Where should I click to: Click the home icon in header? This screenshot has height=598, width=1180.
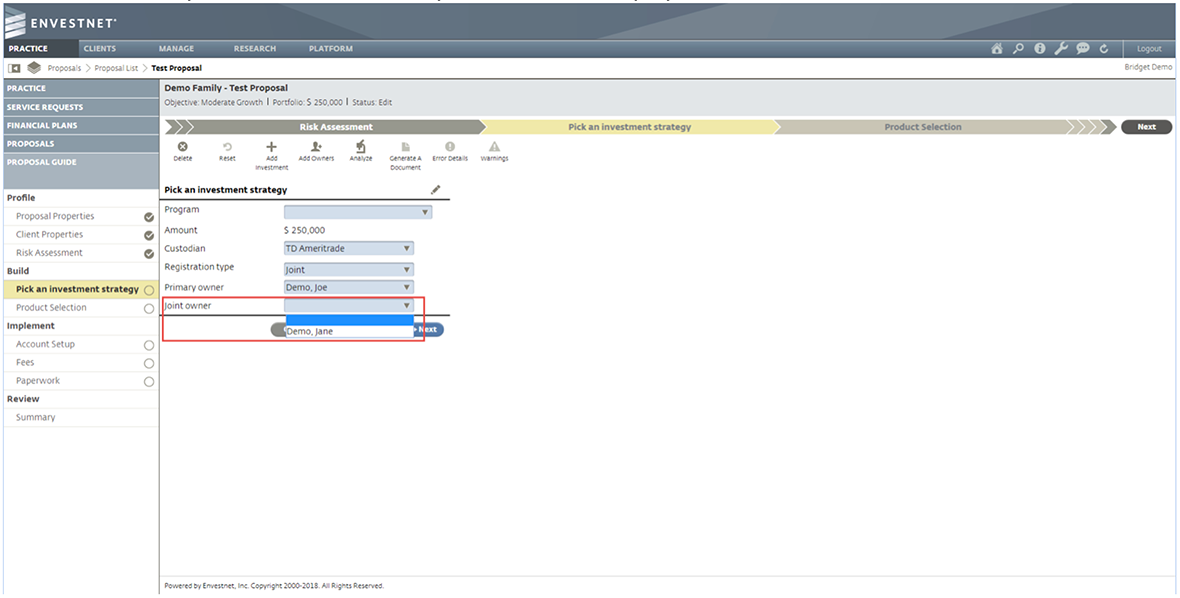(x=997, y=48)
